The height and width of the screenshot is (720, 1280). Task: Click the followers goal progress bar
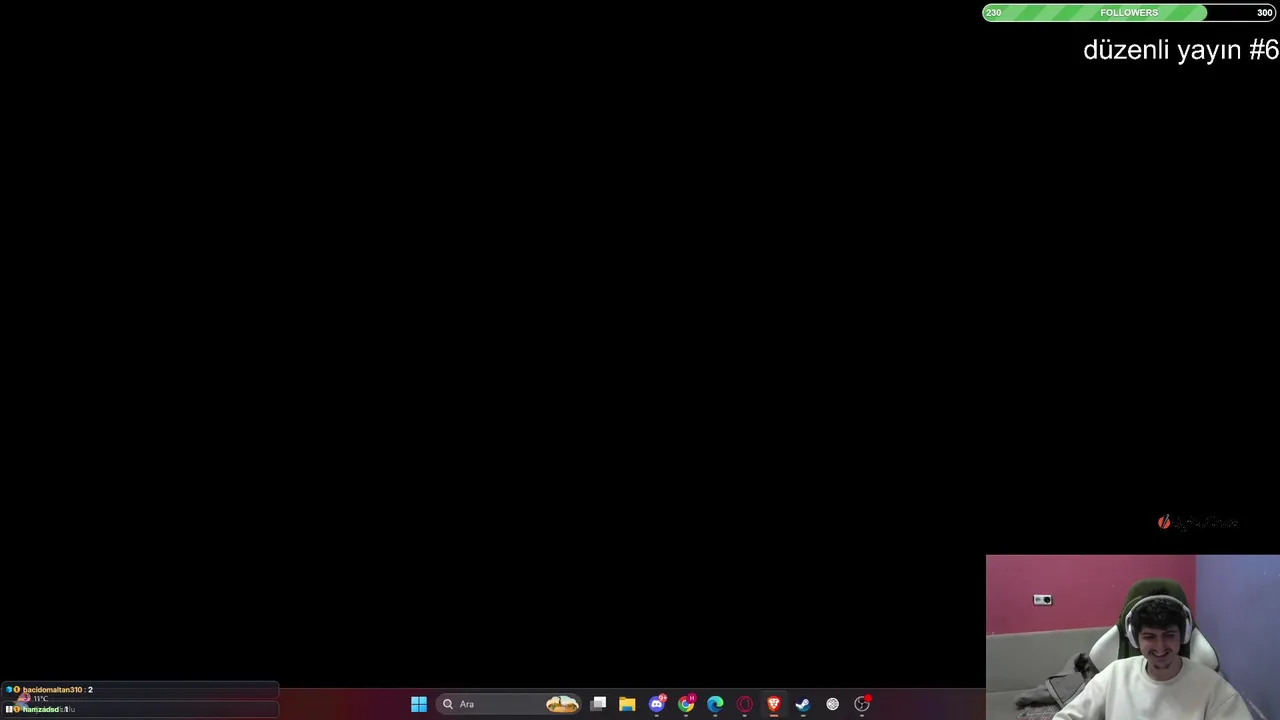1129,12
